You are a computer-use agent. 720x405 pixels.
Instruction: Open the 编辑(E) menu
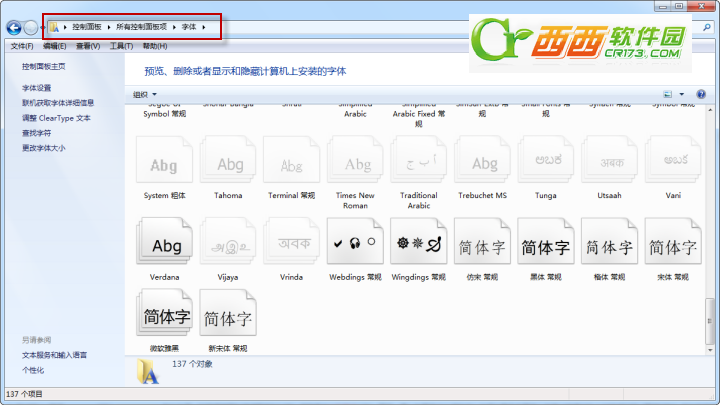point(55,46)
